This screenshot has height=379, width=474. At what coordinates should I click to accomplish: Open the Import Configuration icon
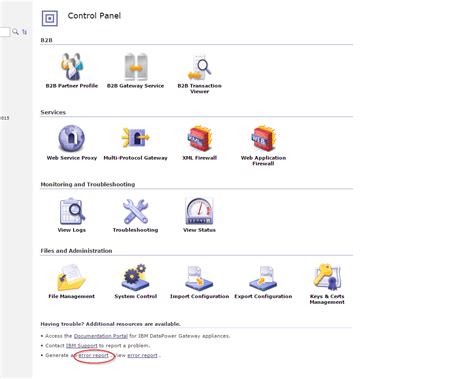pyautogui.click(x=199, y=278)
